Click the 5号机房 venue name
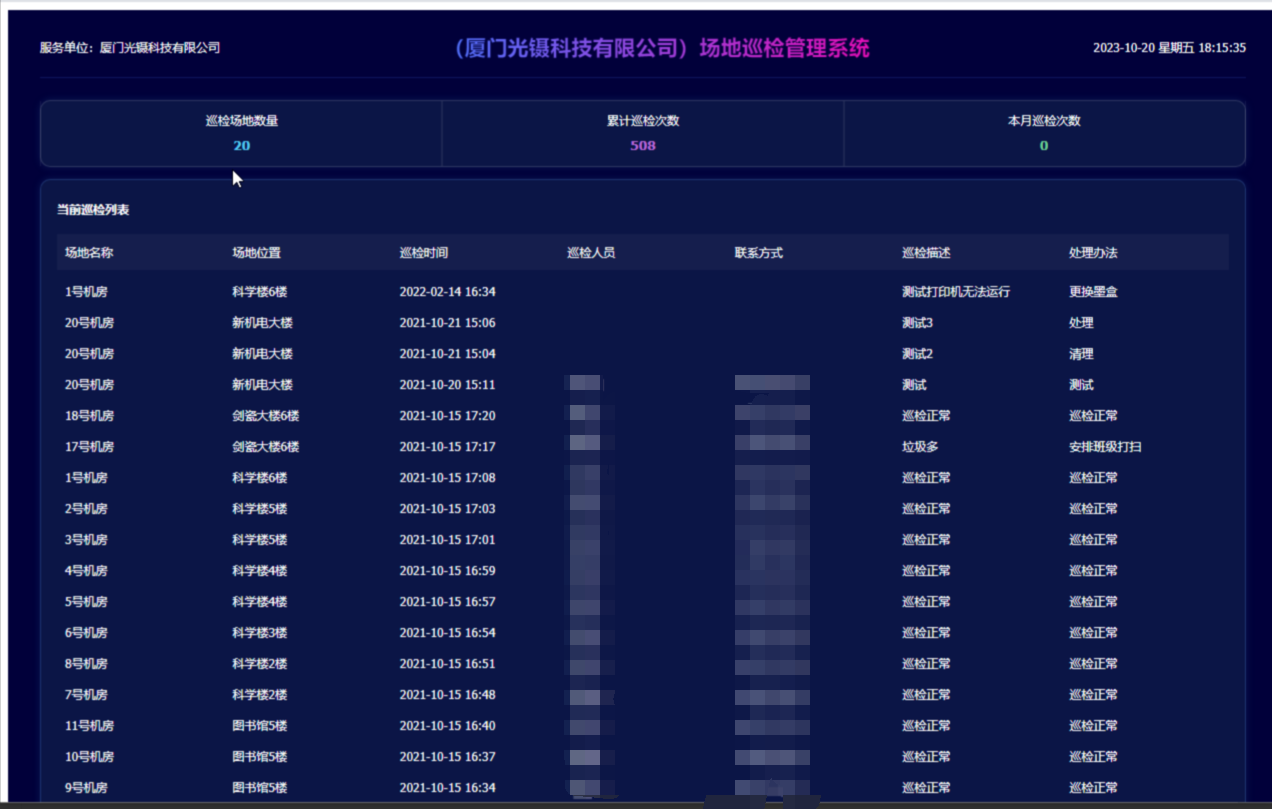This screenshot has height=809, width=1272. 86,602
